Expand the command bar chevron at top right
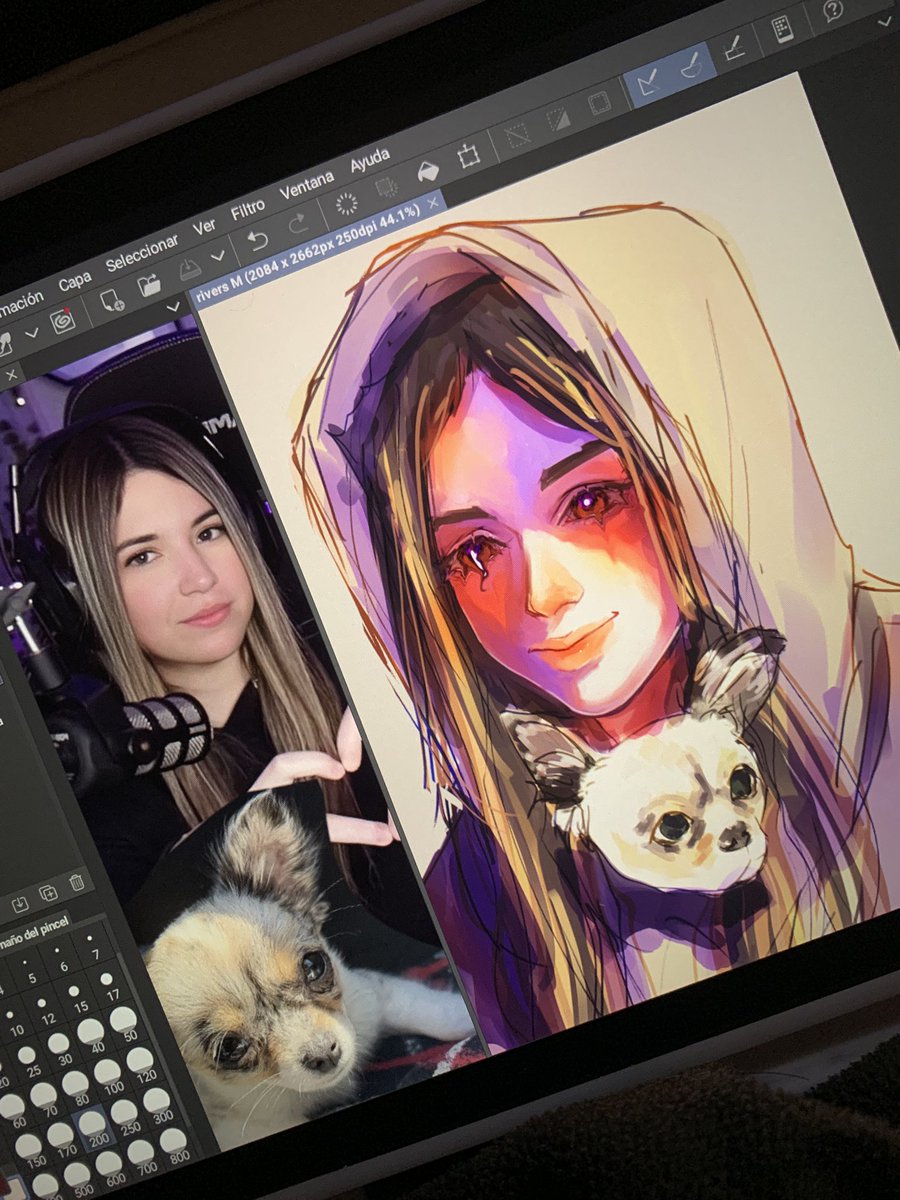Viewport: 900px width, 1200px height. point(886,21)
